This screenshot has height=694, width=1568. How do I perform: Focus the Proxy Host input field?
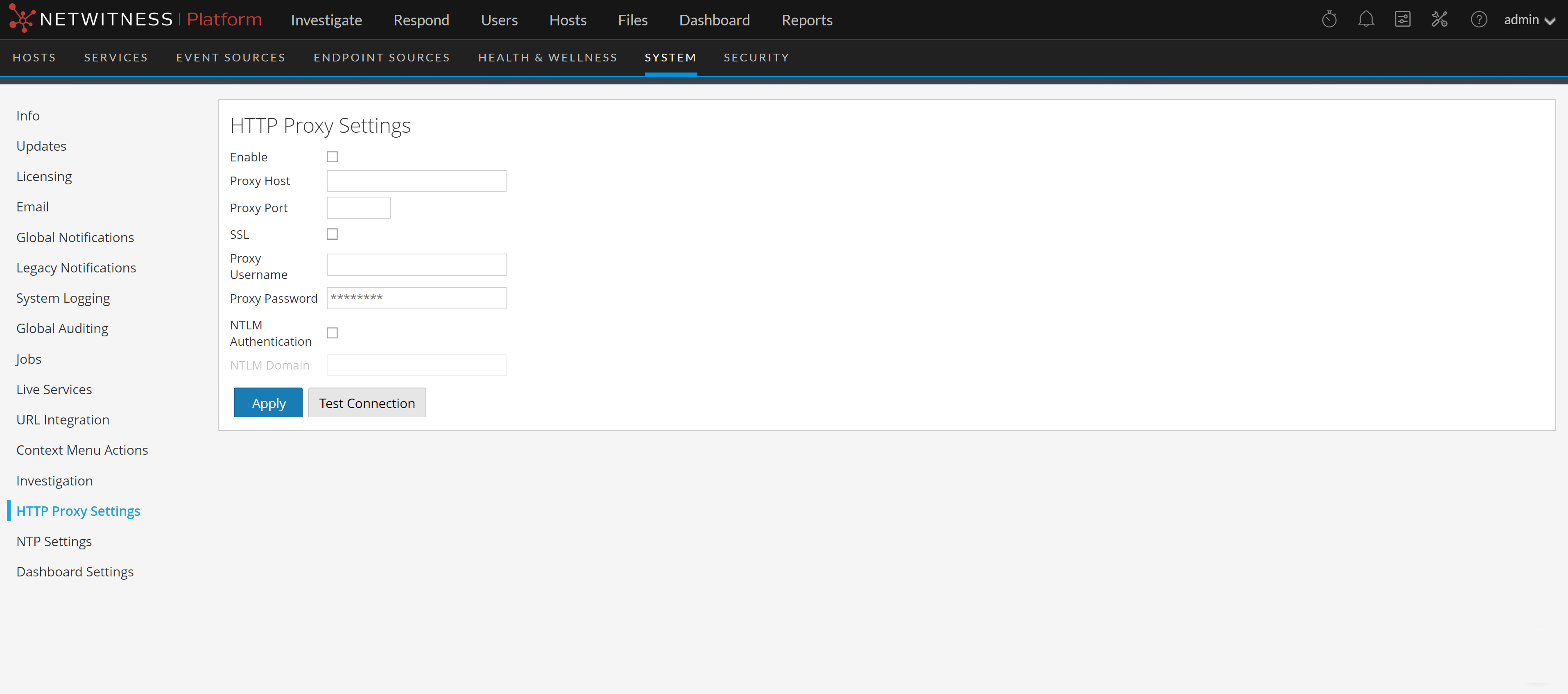click(416, 181)
